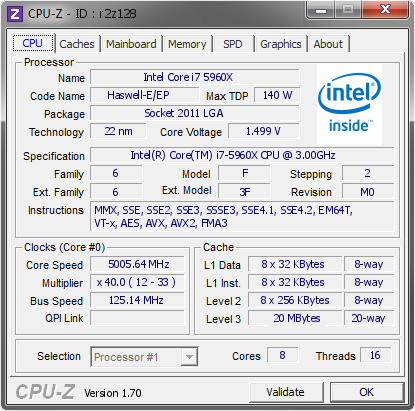415x411 pixels.
Task: Click the CPU-Z purple Z title bar icon
Action: 15,14
